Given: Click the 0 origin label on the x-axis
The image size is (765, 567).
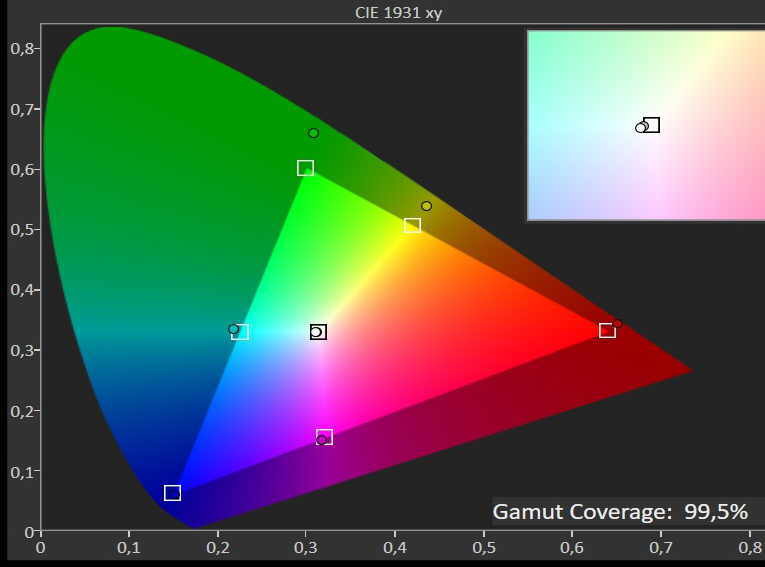Looking at the screenshot, I should pos(40,547).
